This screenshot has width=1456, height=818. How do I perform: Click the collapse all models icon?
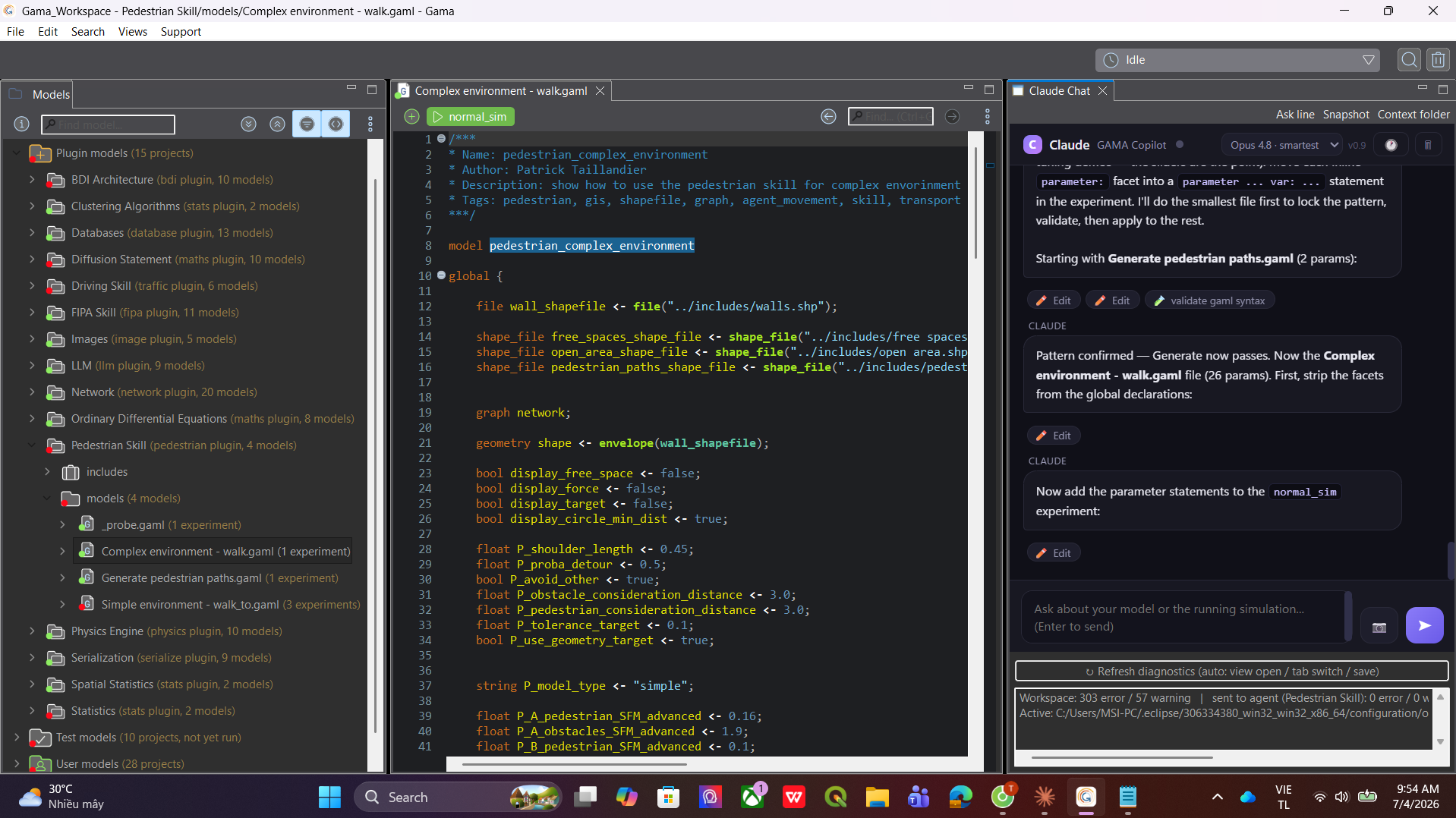[278, 124]
